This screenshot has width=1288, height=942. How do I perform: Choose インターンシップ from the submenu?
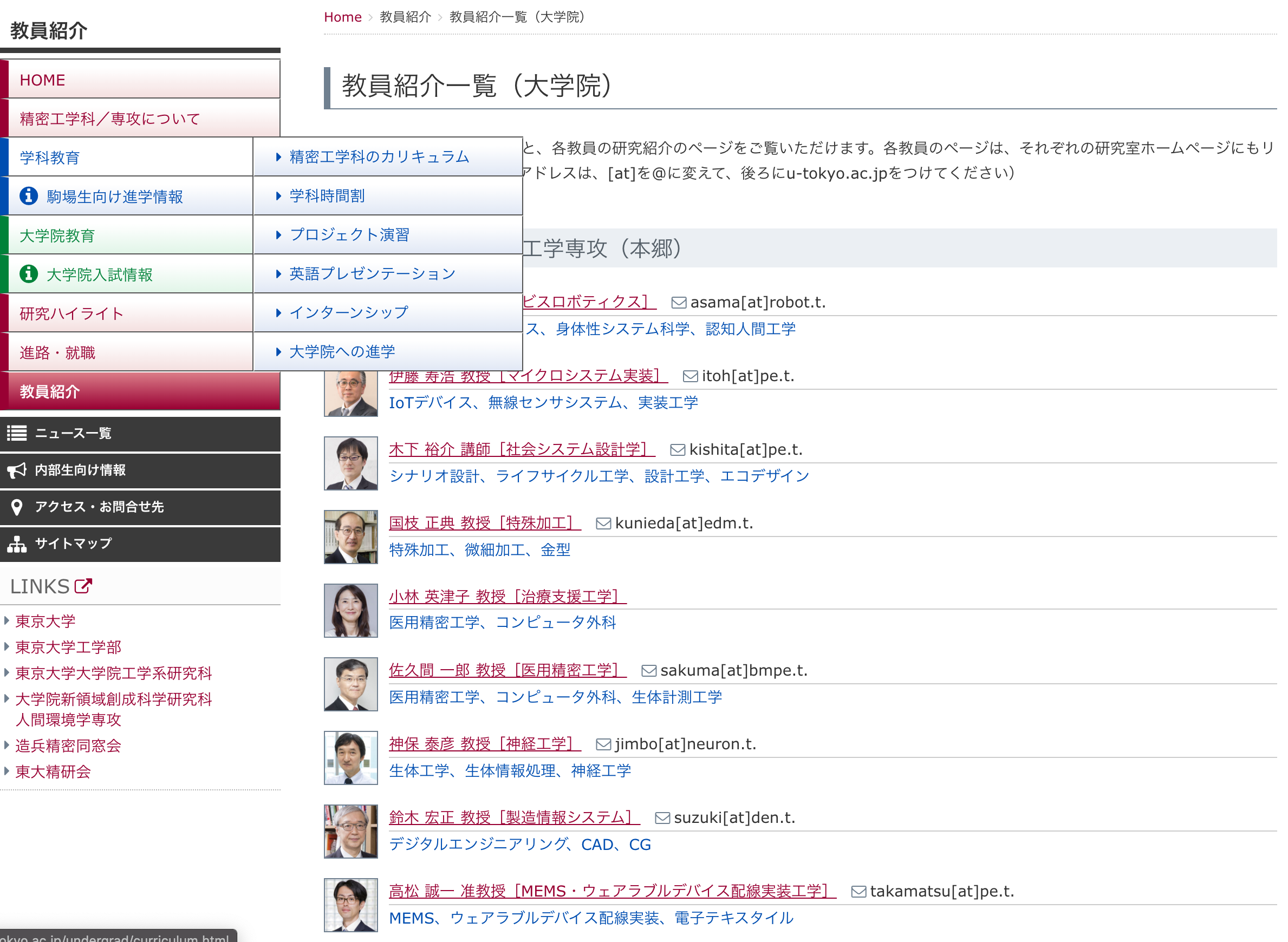tap(348, 312)
